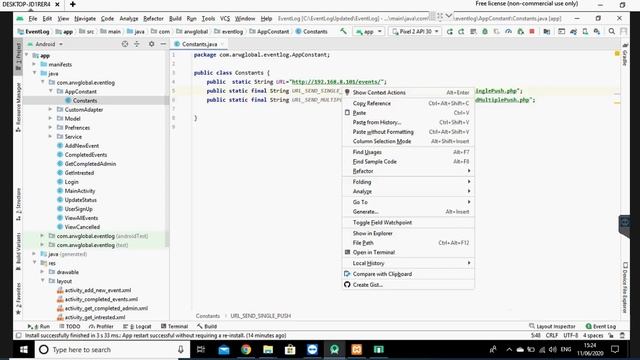640x360 pixels.
Task: Click the yellow inspection warning indicator
Action: pyautogui.click(x=617, y=53)
